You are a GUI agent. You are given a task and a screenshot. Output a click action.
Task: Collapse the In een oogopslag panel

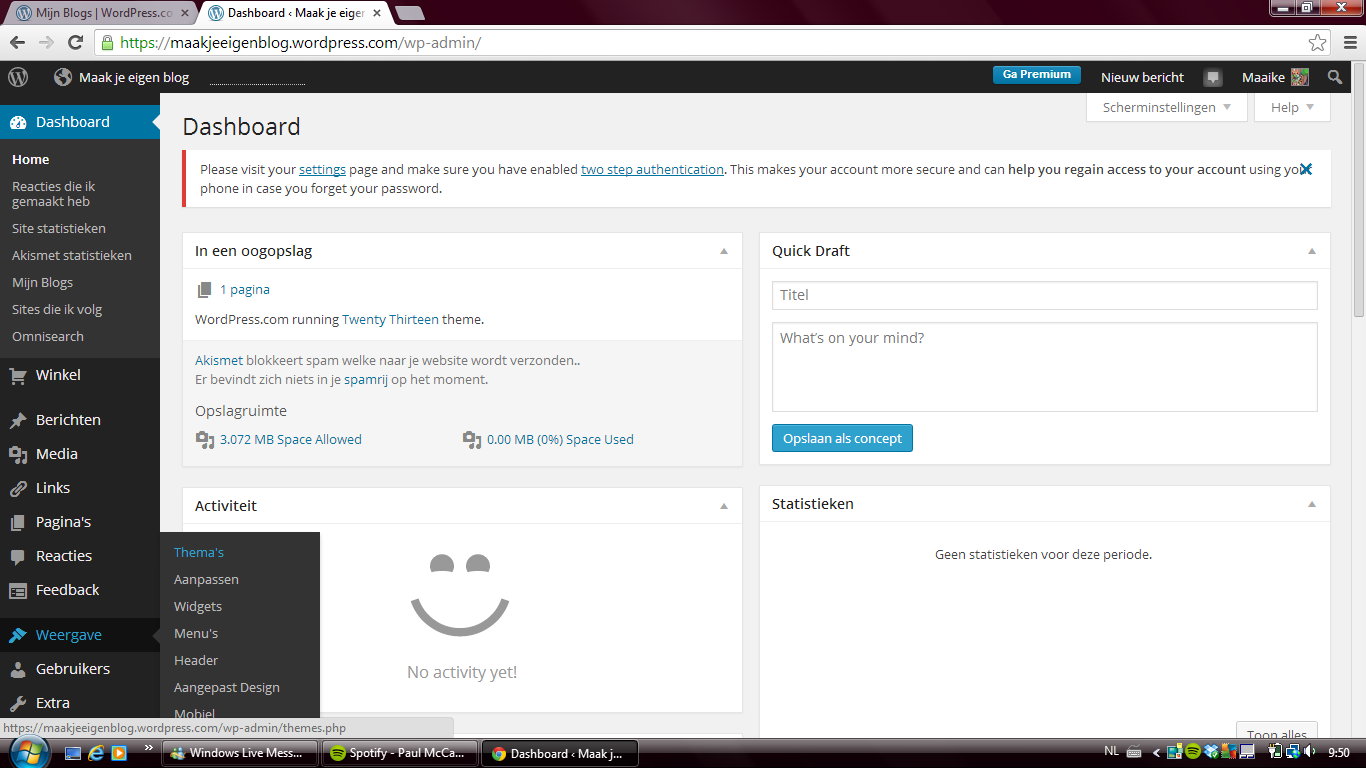click(724, 251)
